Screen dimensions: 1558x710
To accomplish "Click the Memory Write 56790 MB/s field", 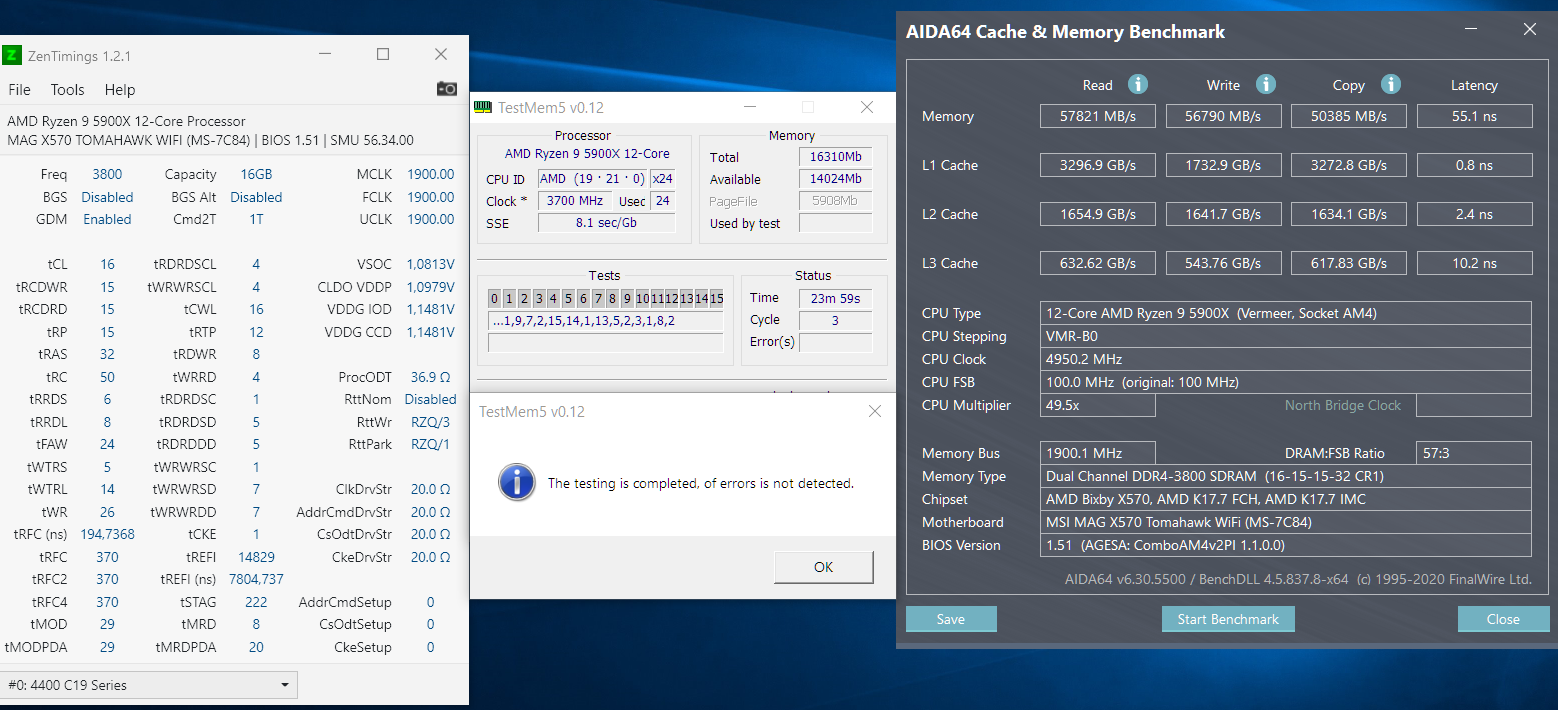I will 1223,116.
